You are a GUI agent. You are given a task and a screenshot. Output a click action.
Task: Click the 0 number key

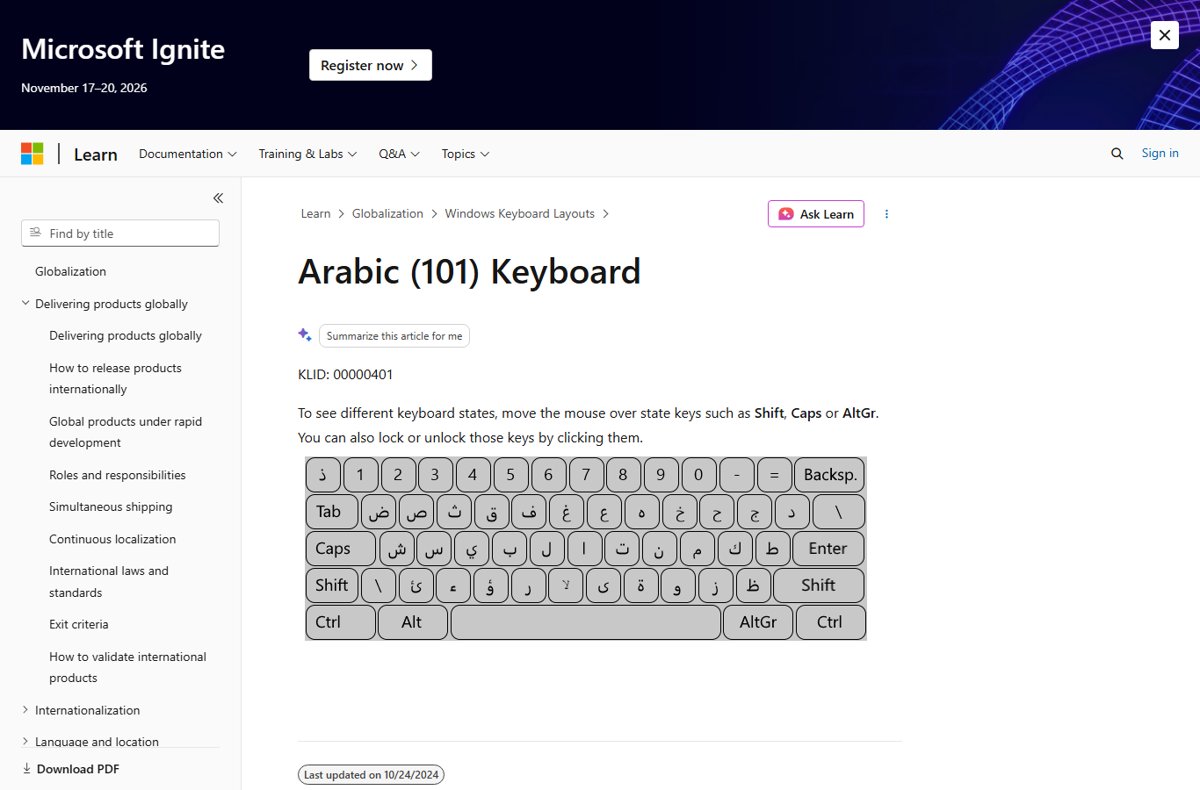[698, 474]
